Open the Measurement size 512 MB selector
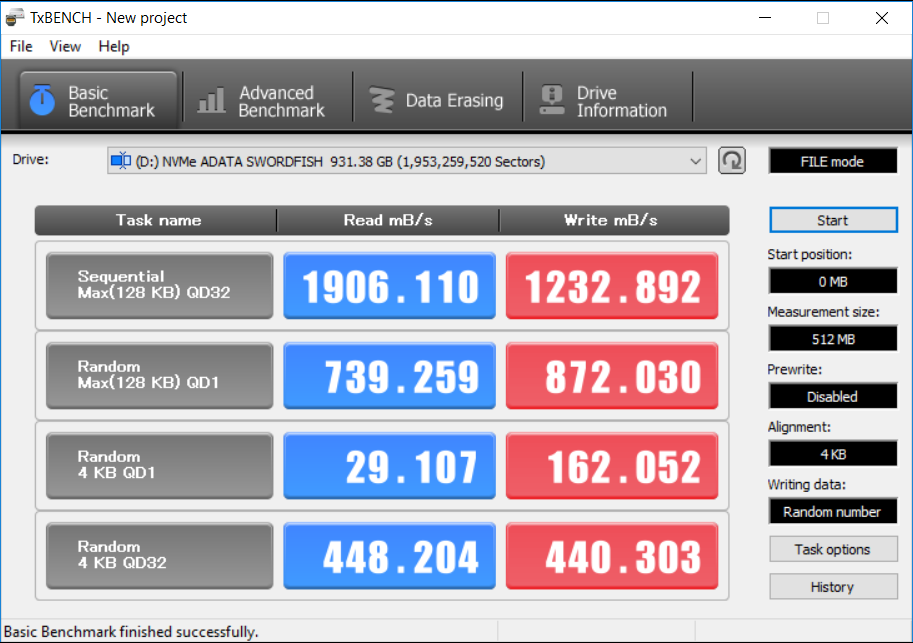Viewport: 913px width, 643px height. 832,339
